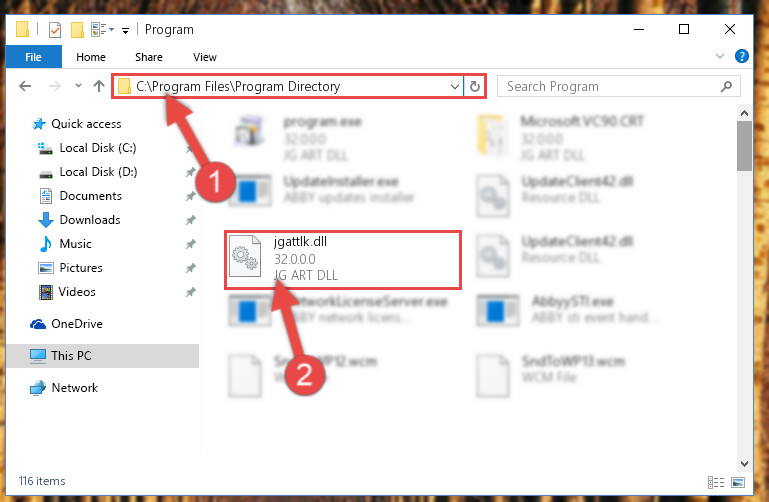The width and height of the screenshot is (769, 502).
Task: Refresh the current folder view
Action: click(x=475, y=87)
